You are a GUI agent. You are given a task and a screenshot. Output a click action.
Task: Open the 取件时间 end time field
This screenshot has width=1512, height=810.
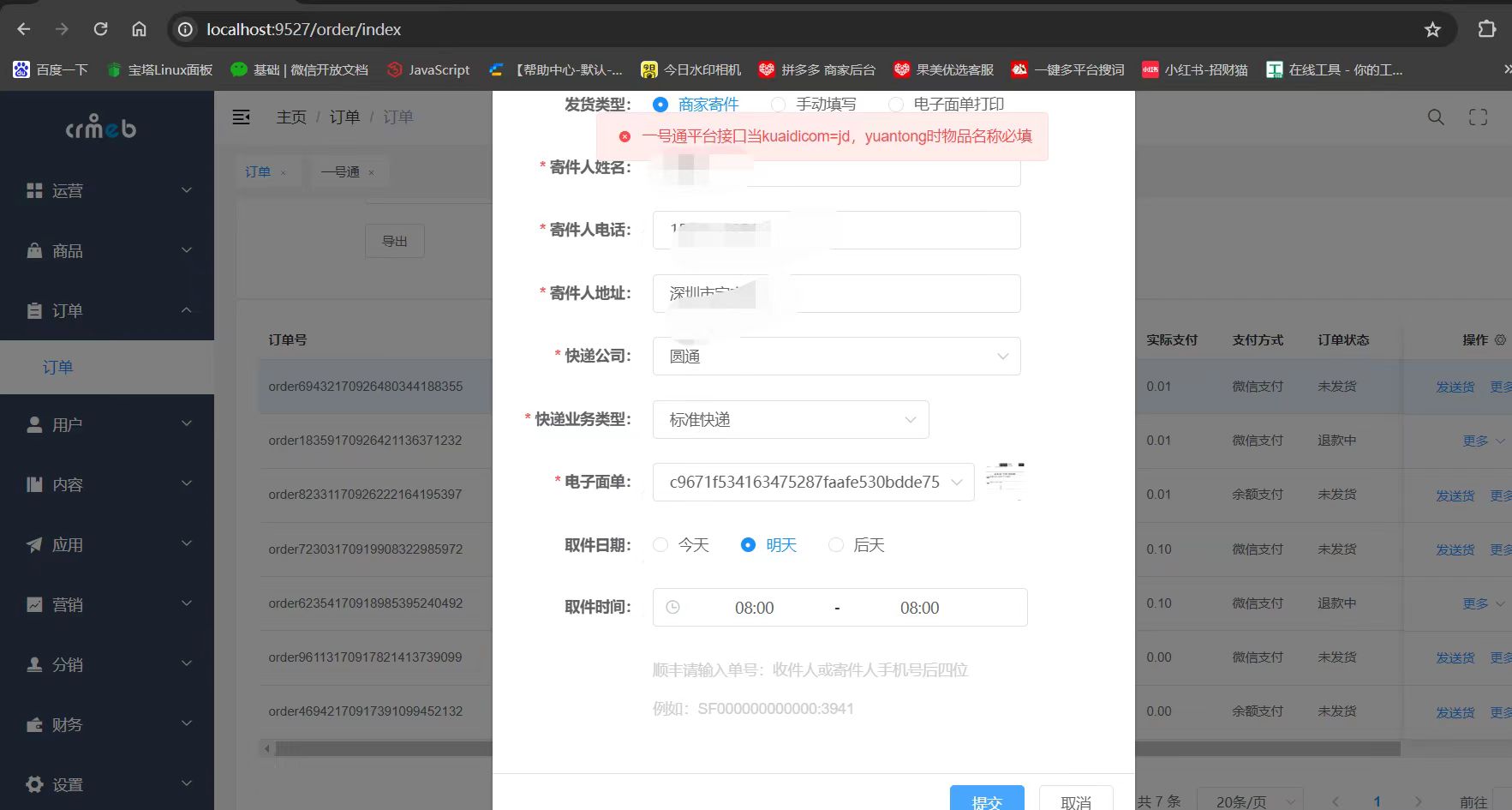tap(919, 608)
